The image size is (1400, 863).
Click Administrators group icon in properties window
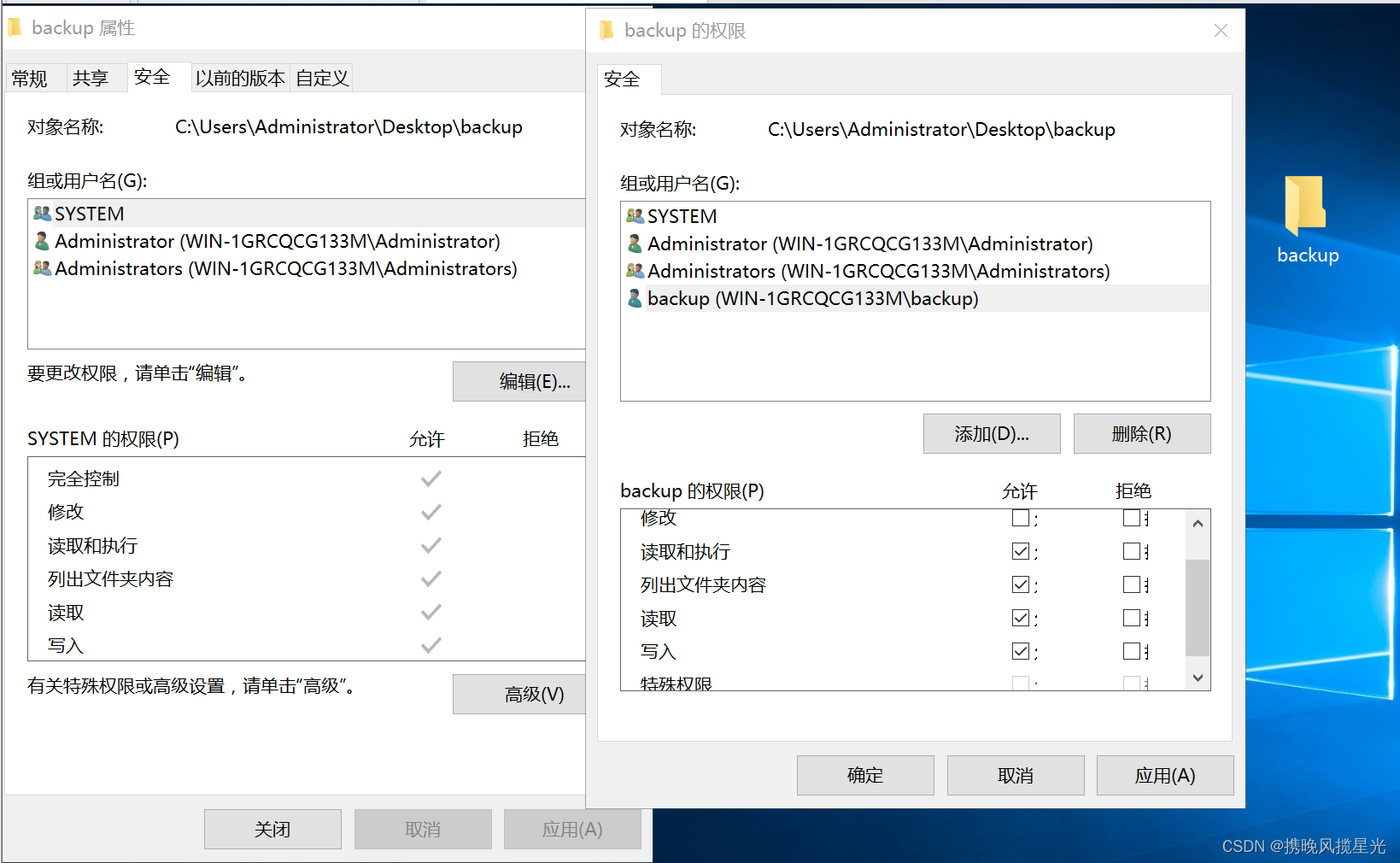(42, 268)
